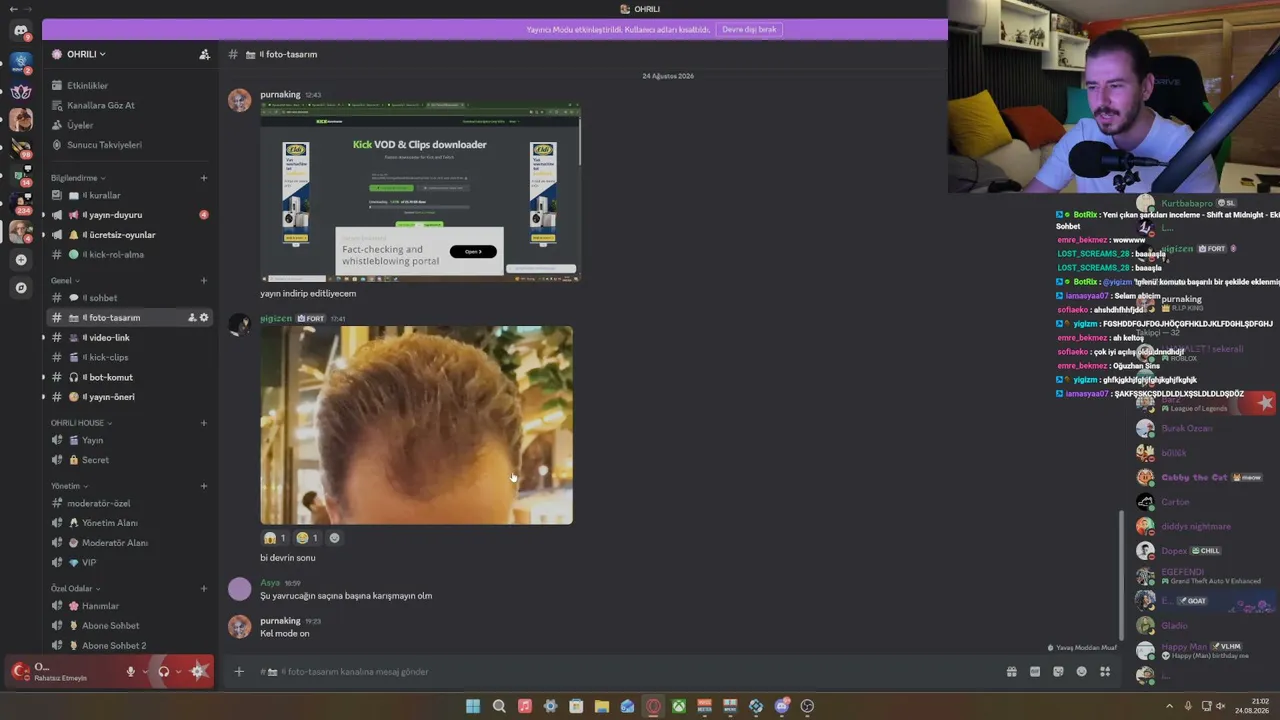Add a reaction to yigizm's photo message
Viewport: 1280px width, 720px height.
click(334, 538)
